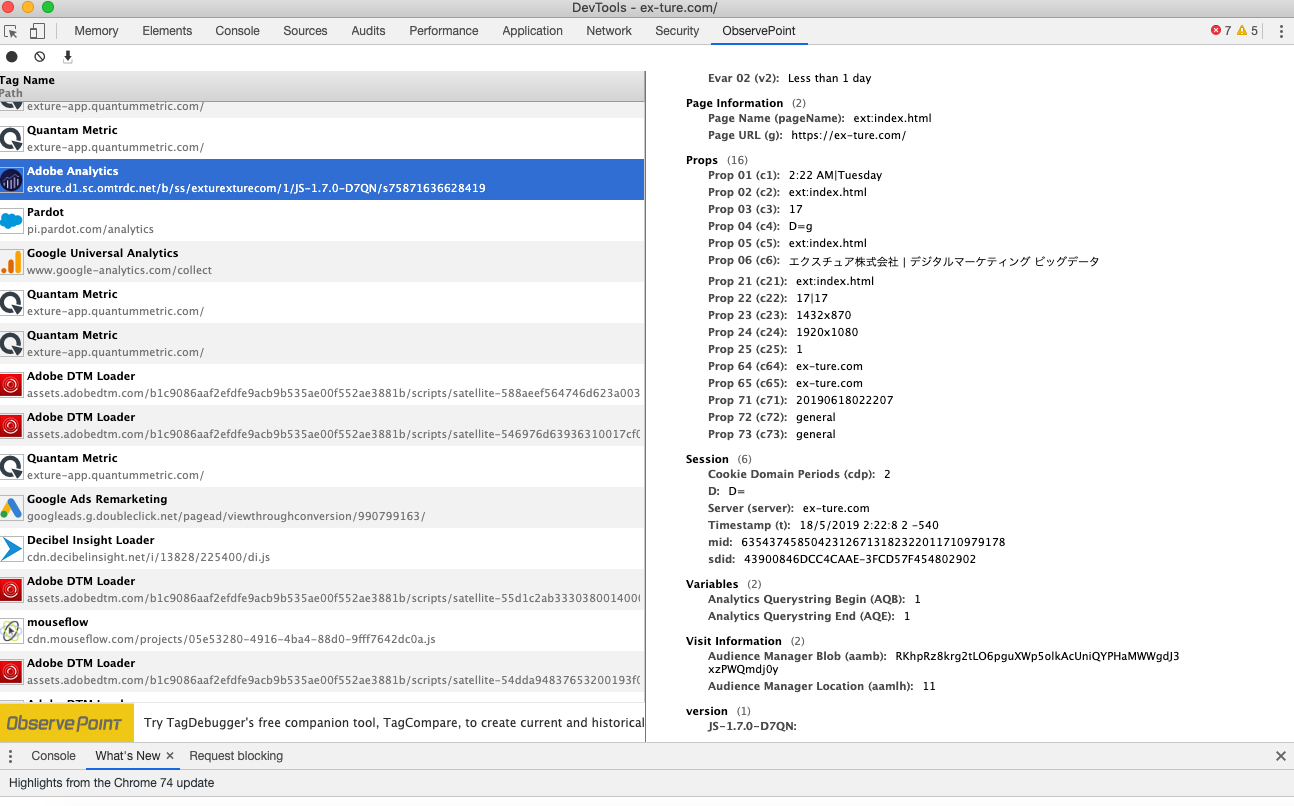This screenshot has height=806, width=1294.
Task: Select the Adobe Analytics tag row
Action: click(322, 180)
